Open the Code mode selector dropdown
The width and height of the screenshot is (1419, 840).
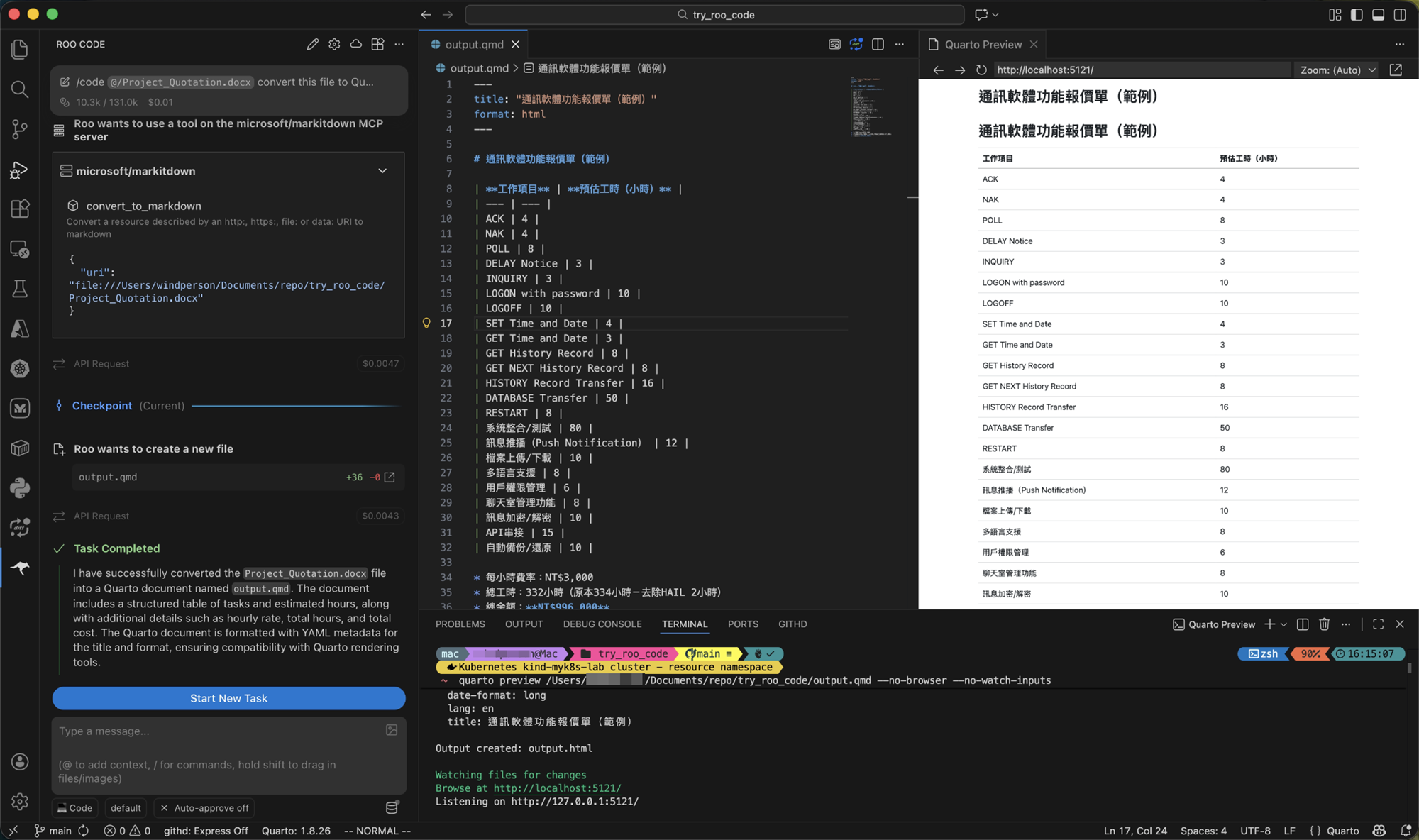click(x=75, y=808)
